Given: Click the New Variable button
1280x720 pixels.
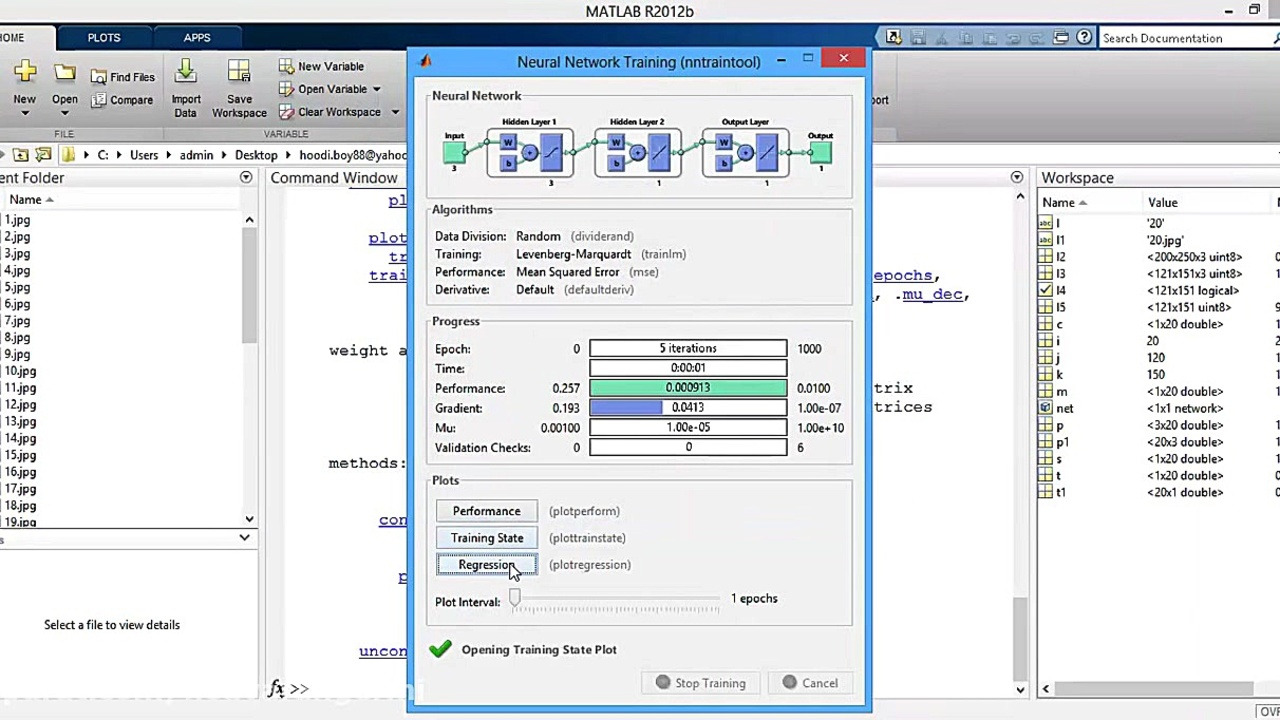Looking at the screenshot, I should tap(322, 66).
